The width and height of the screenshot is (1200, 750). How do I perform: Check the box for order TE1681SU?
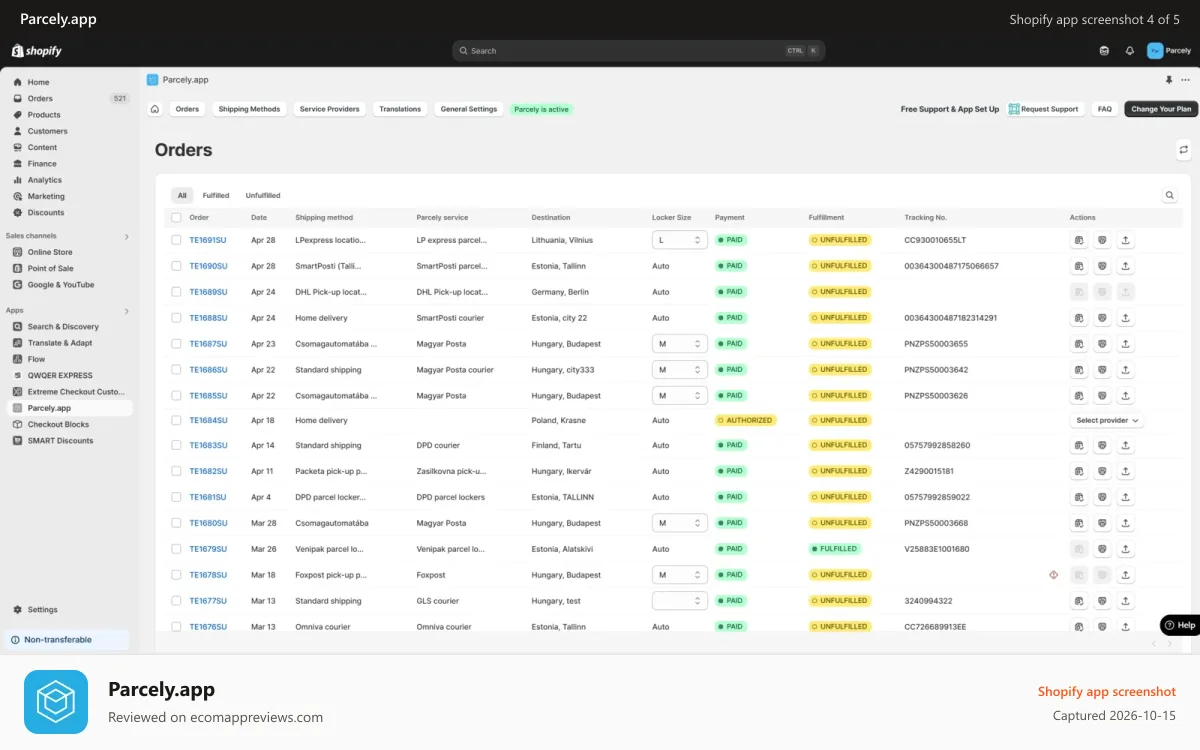[176, 497]
